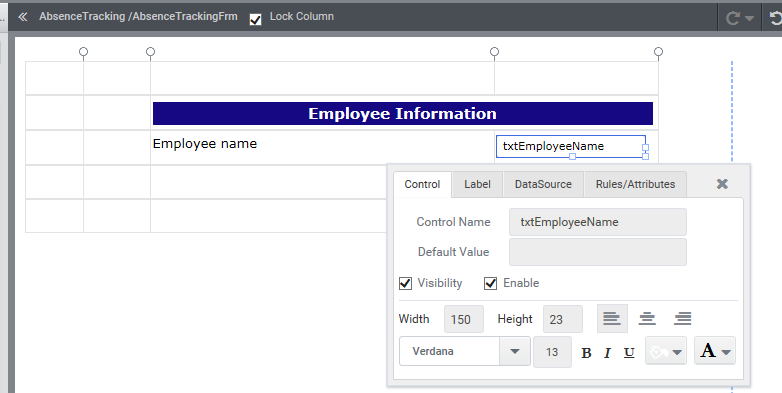782x393 pixels.
Task: Set right text alignment
Action: [682, 318]
